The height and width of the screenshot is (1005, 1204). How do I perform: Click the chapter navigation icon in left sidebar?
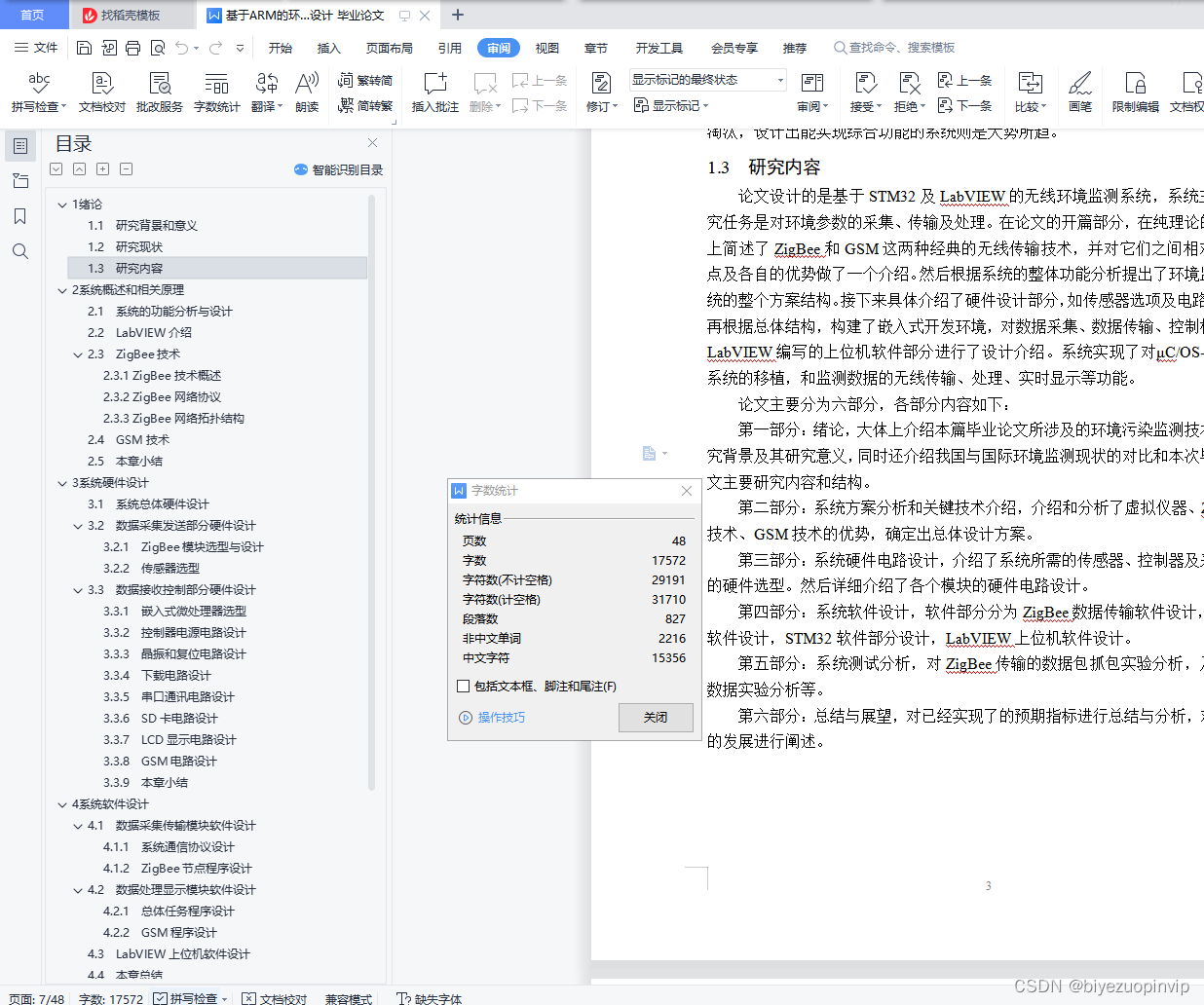click(20, 181)
